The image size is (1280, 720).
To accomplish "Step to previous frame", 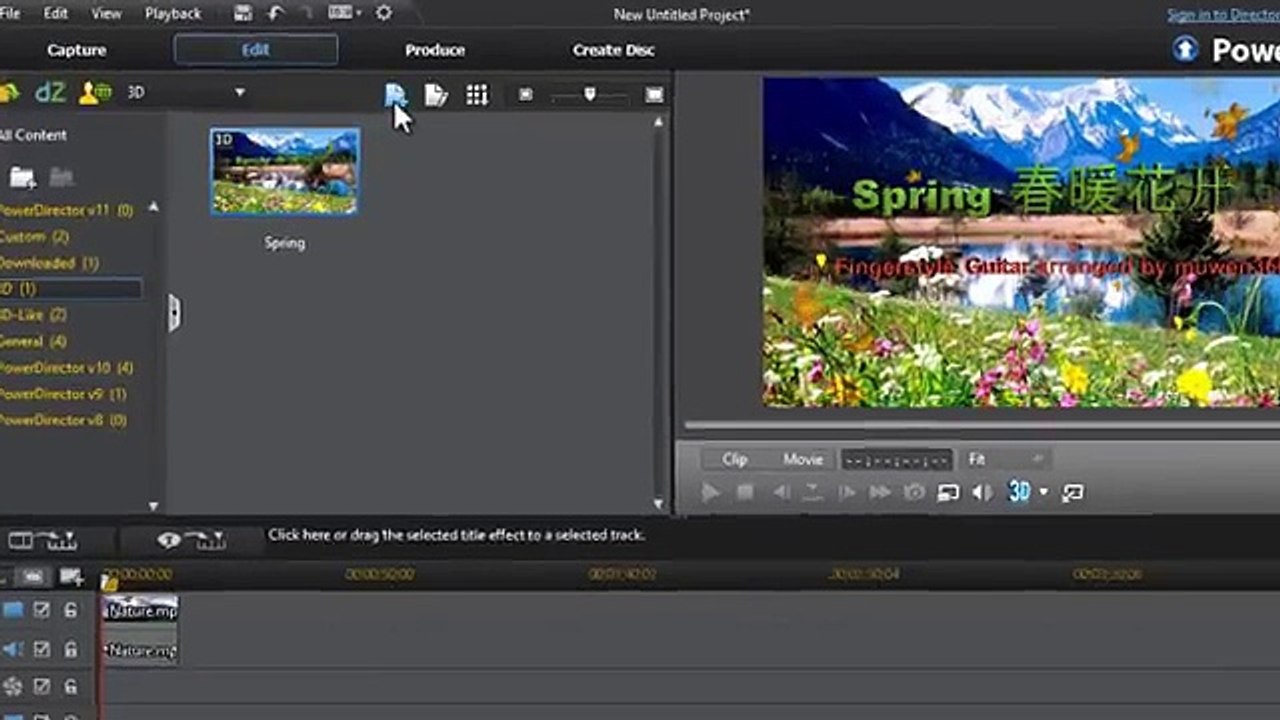I will [x=781, y=492].
